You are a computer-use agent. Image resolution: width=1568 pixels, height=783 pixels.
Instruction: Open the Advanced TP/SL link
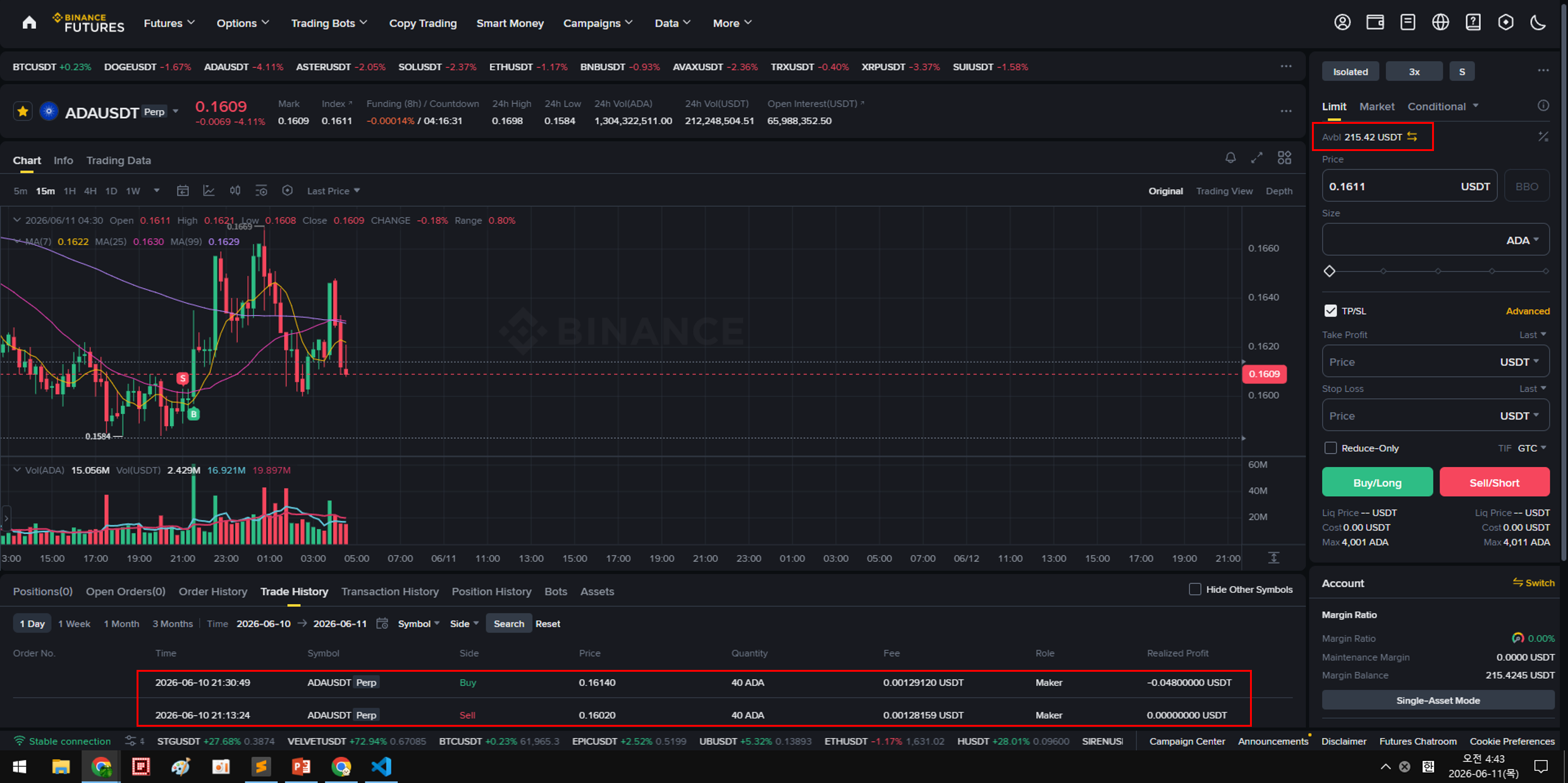click(x=1528, y=311)
